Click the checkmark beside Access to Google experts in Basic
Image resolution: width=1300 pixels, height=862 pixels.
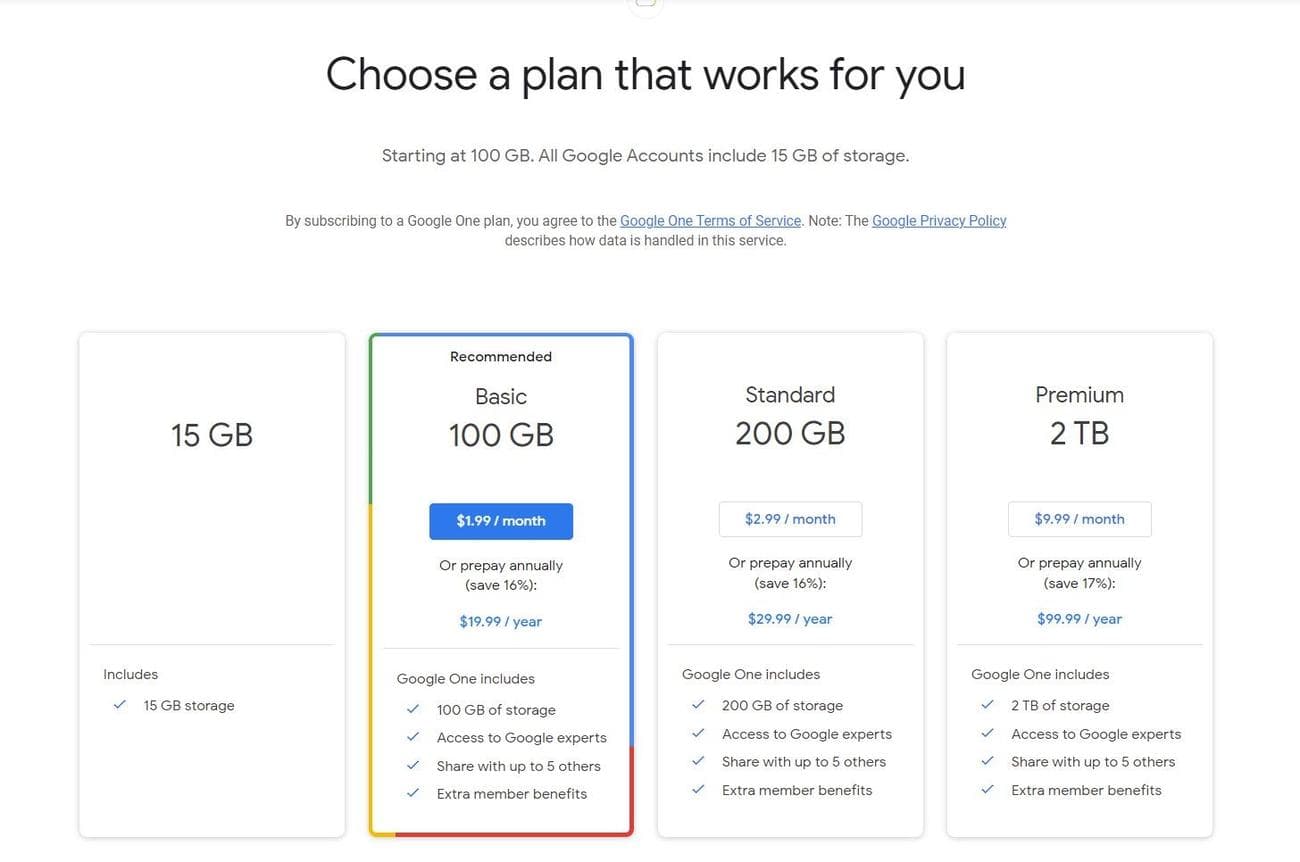[x=413, y=737]
